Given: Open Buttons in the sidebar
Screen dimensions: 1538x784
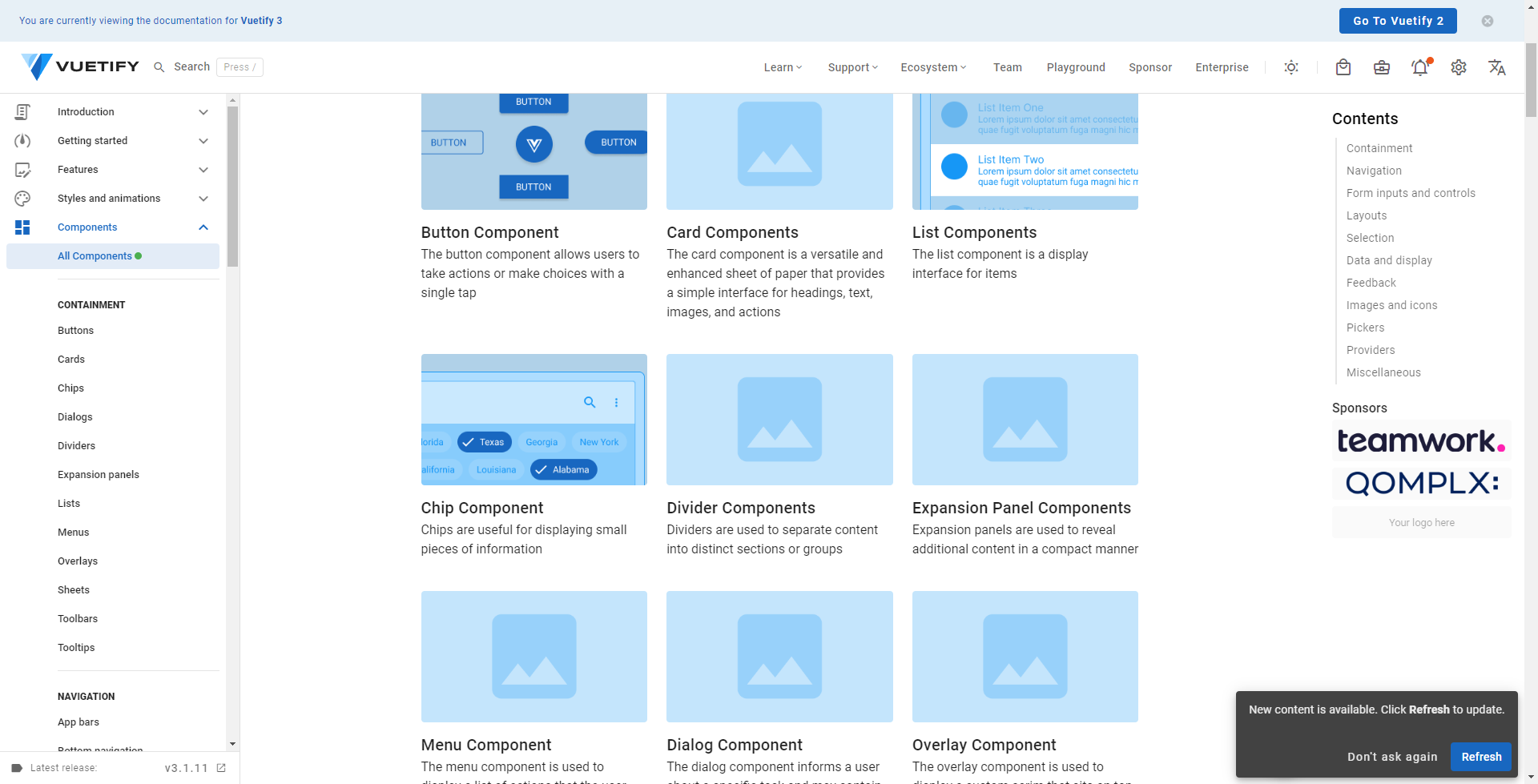Looking at the screenshot, I should tap(75, 331).
